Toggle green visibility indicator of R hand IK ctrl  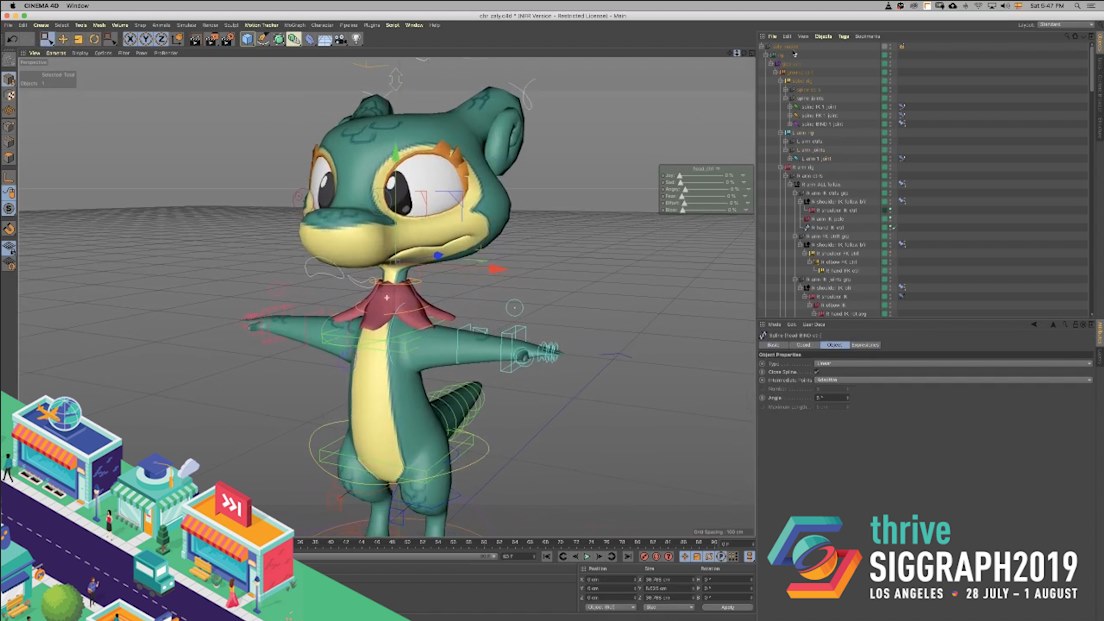point(885,227)
